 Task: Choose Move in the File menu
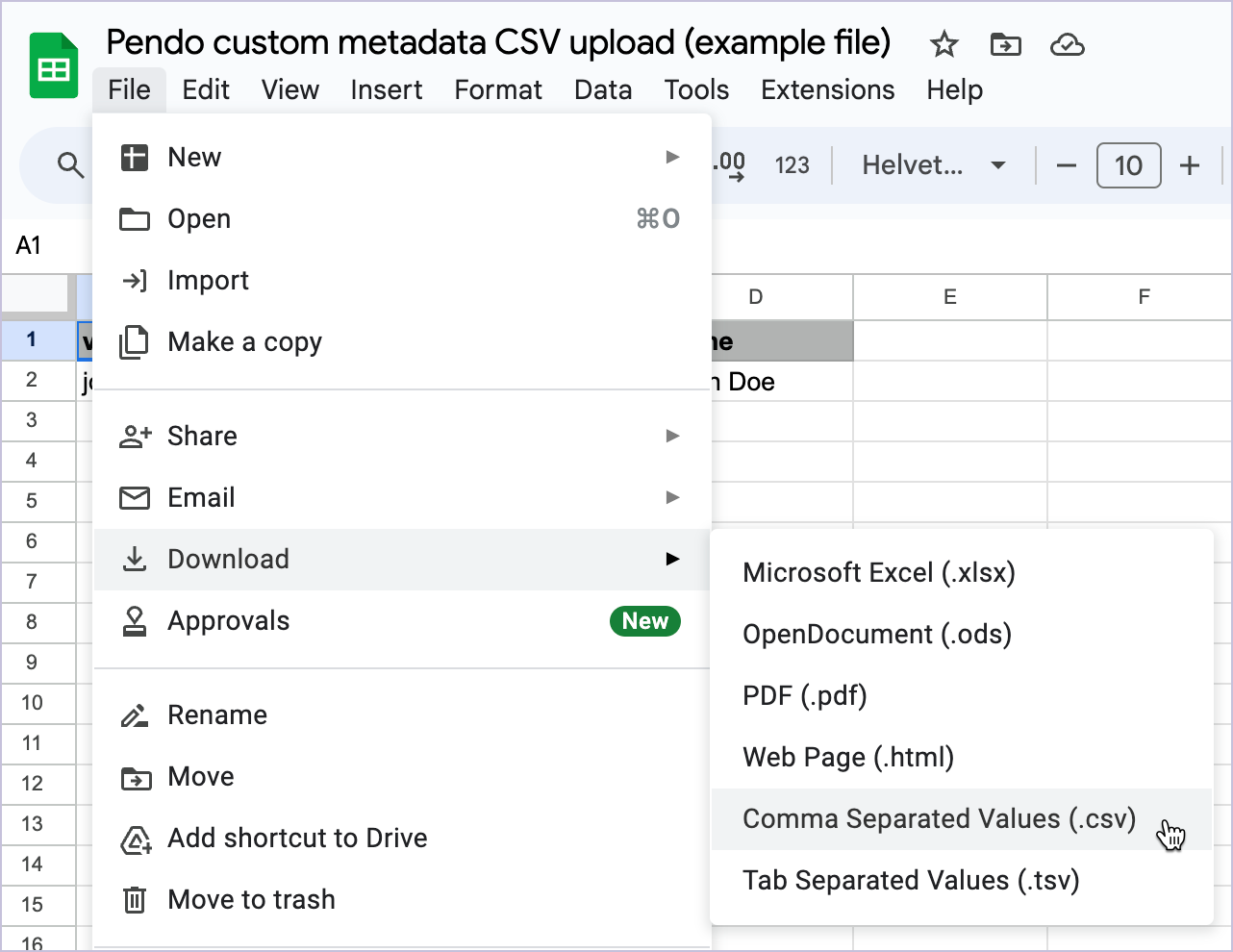coord(402,776)
